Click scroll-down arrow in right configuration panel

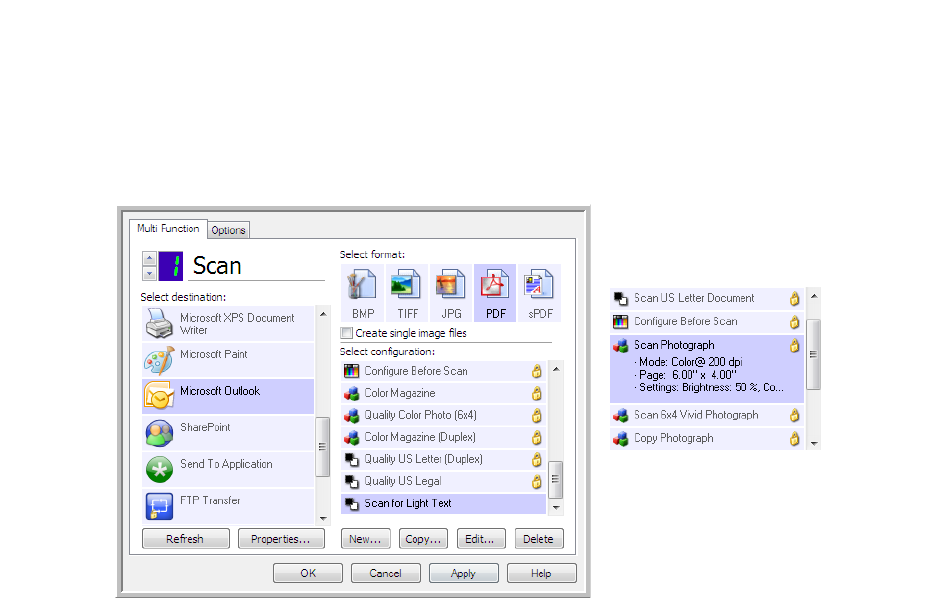click(814, 443)
